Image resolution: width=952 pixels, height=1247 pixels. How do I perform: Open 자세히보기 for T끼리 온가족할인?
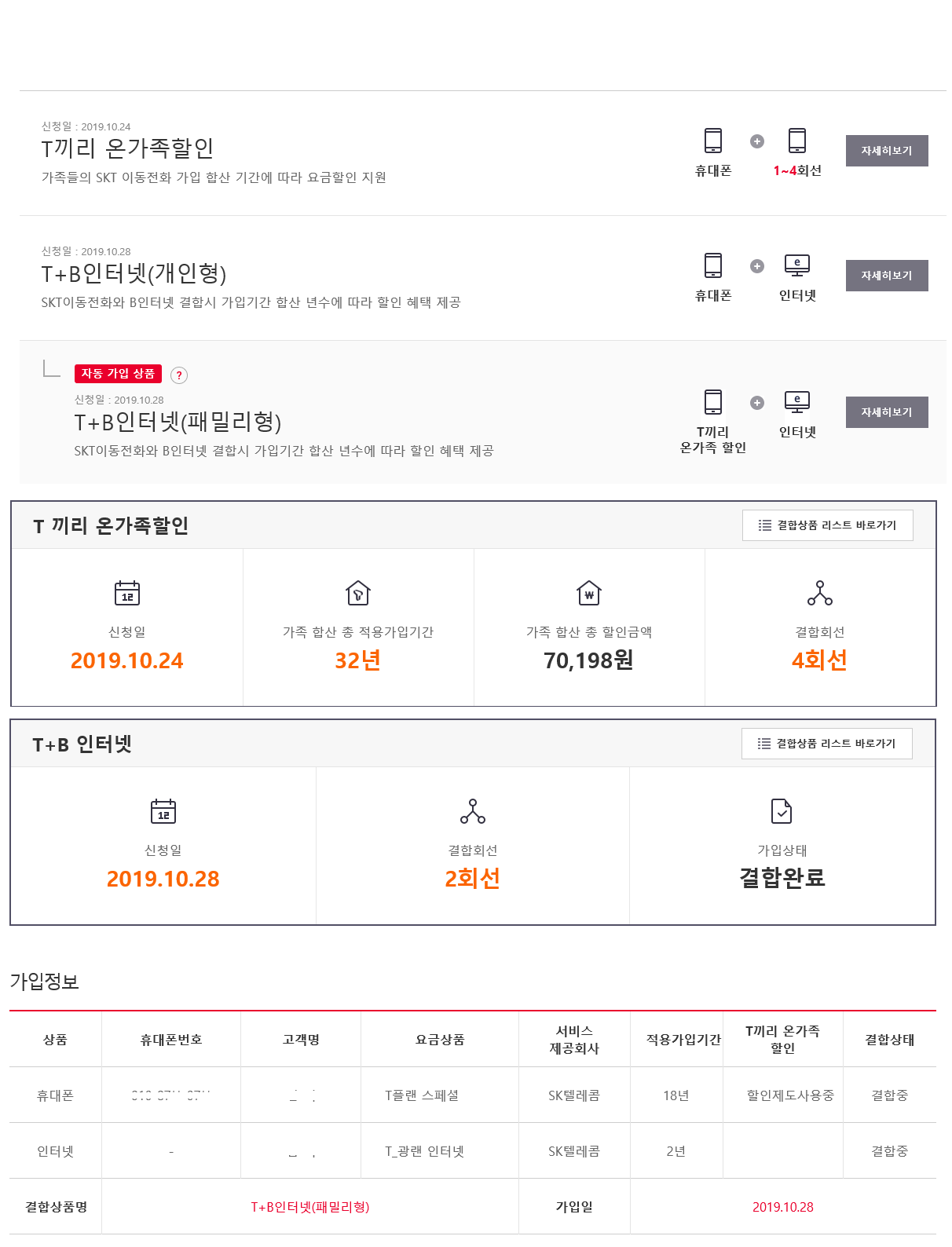coord(886,151)
